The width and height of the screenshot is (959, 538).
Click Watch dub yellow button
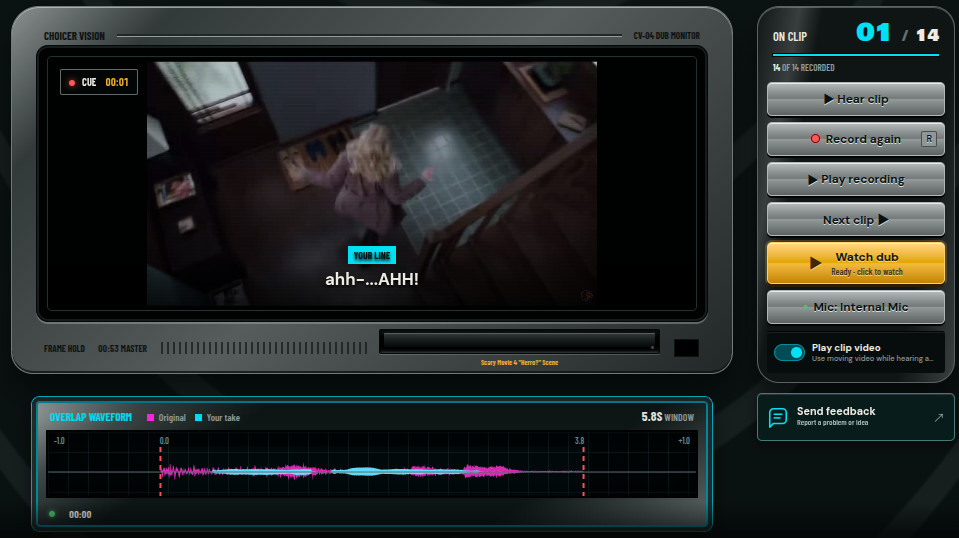coord(856,263)
